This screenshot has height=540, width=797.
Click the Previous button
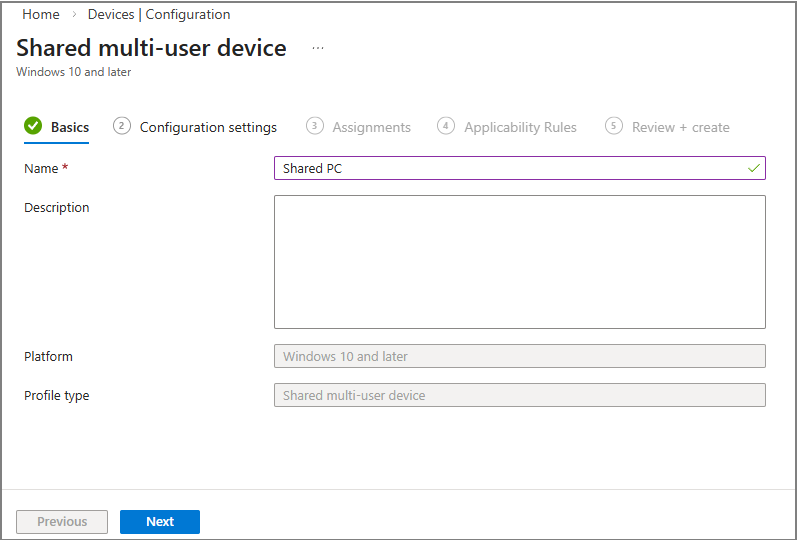[x=62, y=522]
